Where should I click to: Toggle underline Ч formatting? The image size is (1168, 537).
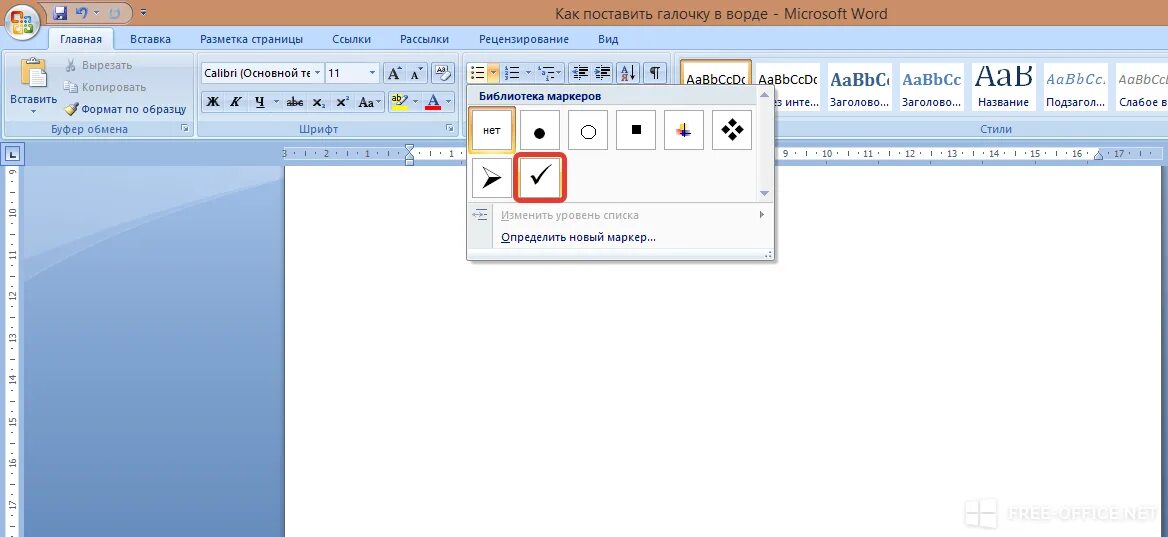(x=259, y=102)
